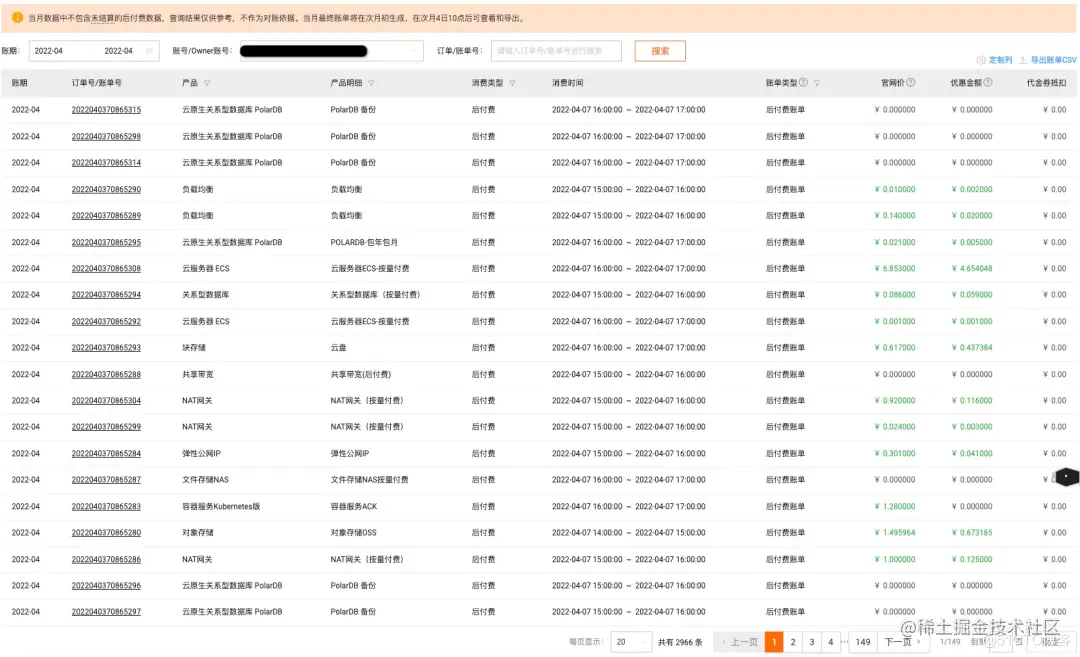Click the filter funnel icon beside 账单类型 header

pyautogui.click(x=817, y=83)
